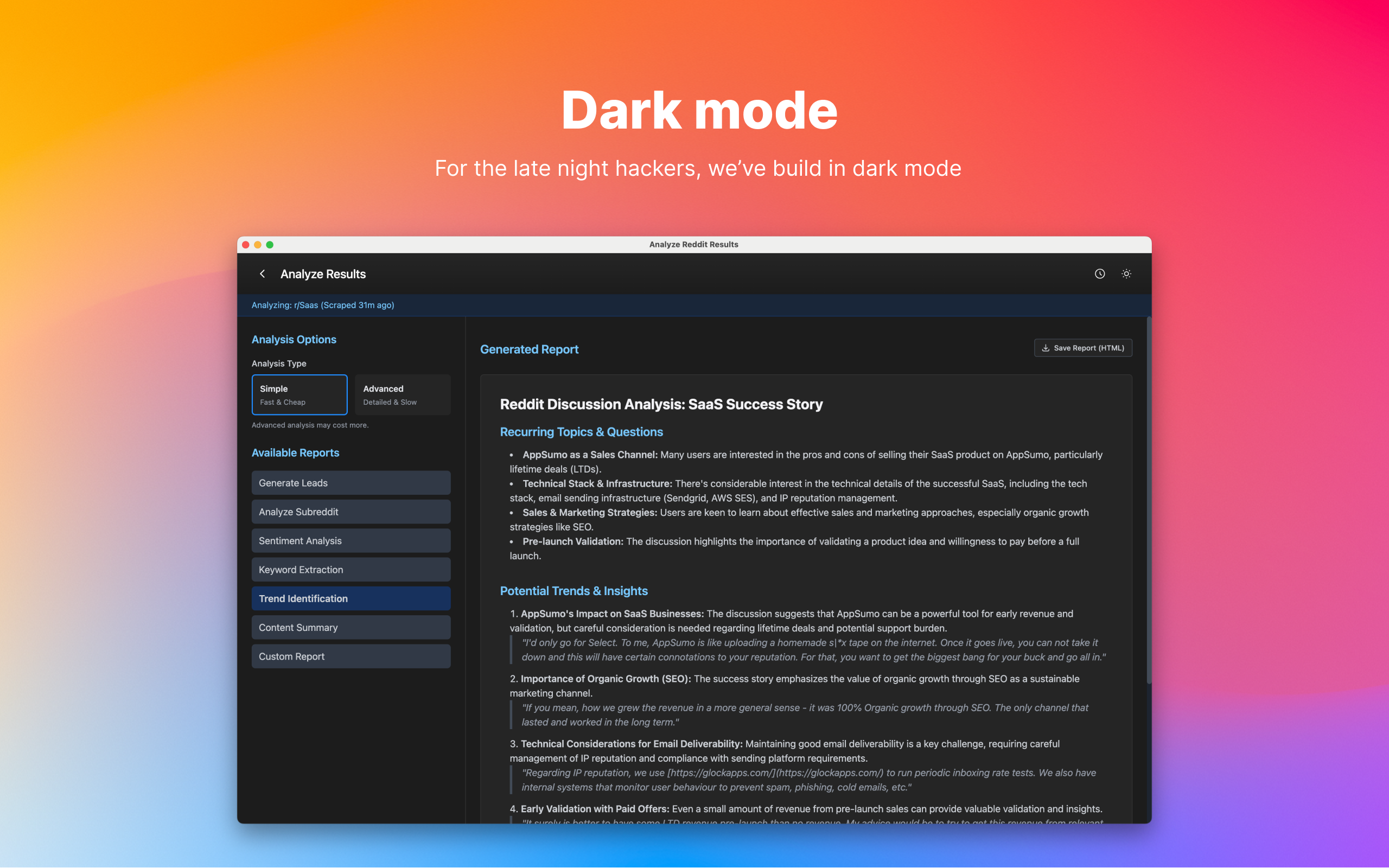The width and height of the screenshot is (1389, 868).
Task: Open the Content Summary report
Action: 351,628
